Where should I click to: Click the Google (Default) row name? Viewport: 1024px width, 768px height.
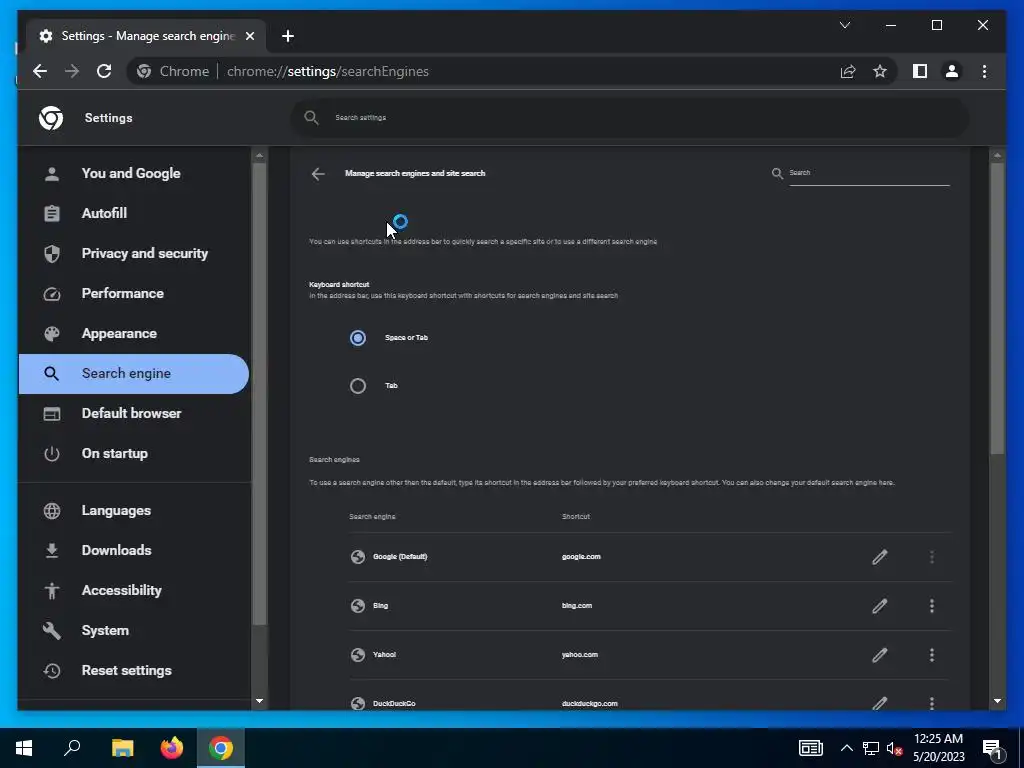pyautogui.click(x=400, y=557)
